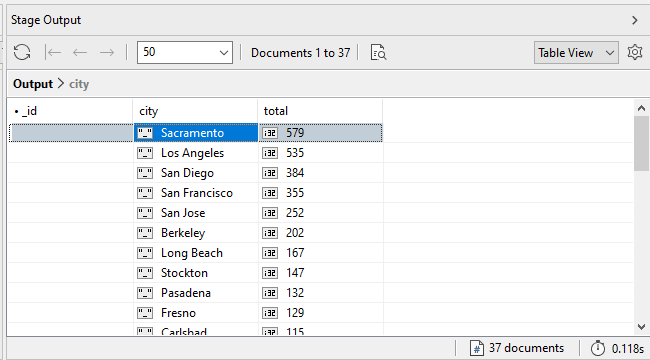The image size is (650, 360).
Task: Click the total column header
Action: coord(320,111)
